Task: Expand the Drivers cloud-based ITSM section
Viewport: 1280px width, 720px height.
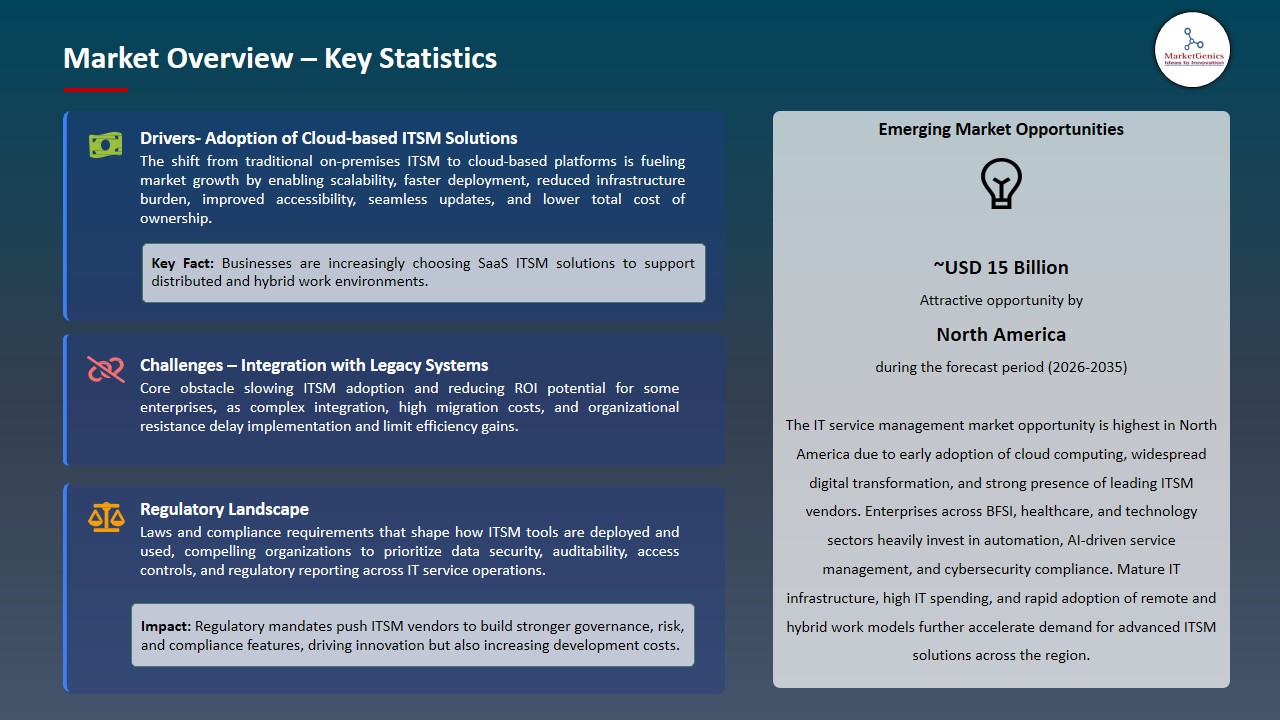Action: 329,138
